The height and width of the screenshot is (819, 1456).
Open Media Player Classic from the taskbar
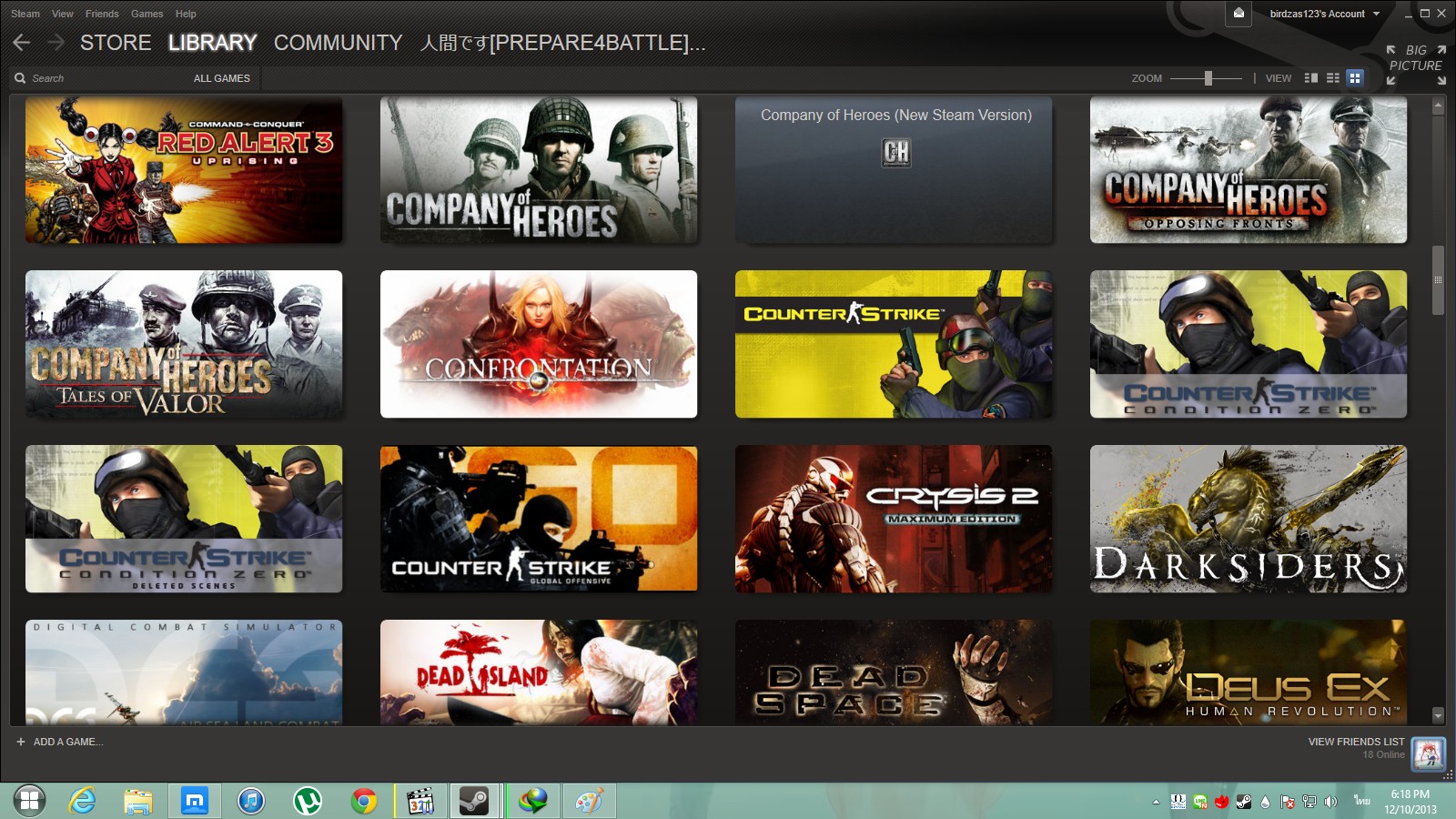point(420,801)
